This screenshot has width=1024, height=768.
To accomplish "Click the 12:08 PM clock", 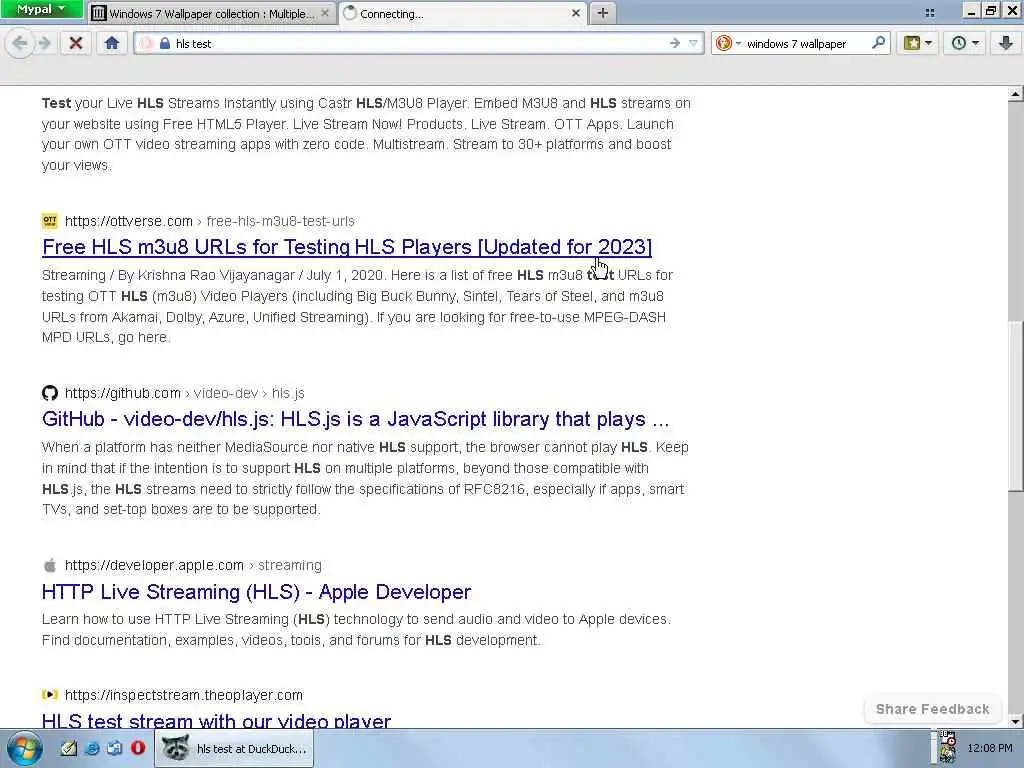I will pos(990,748).
